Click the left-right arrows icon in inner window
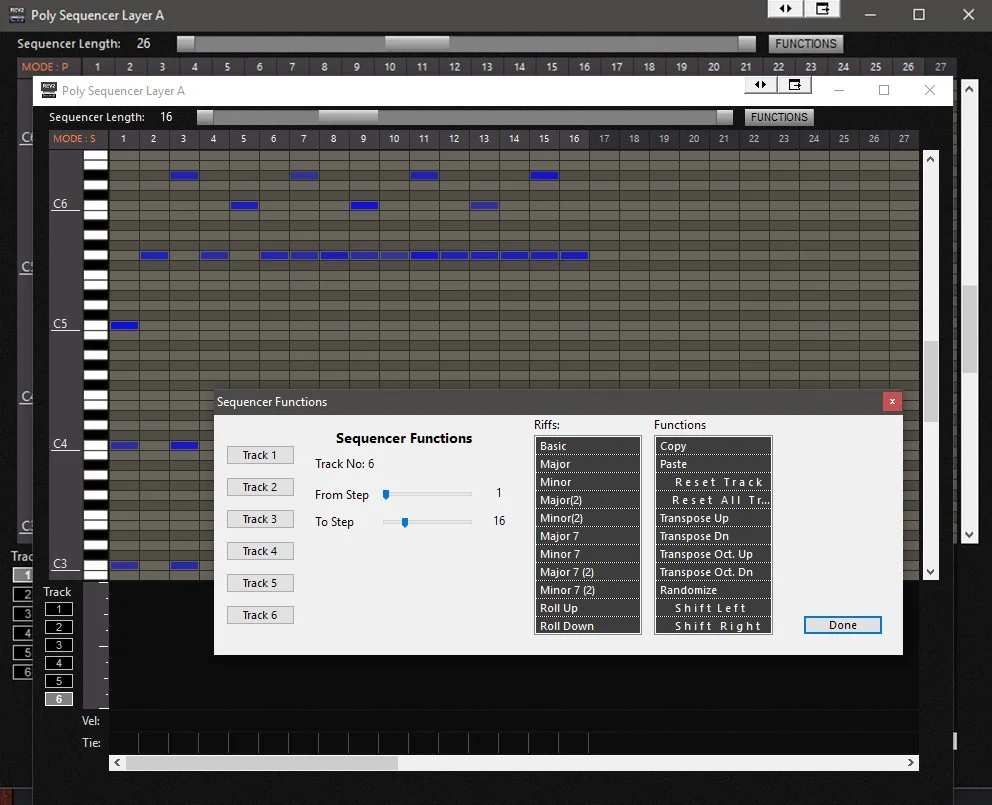The width and height of the screenshot is (992, 805). 760,84
